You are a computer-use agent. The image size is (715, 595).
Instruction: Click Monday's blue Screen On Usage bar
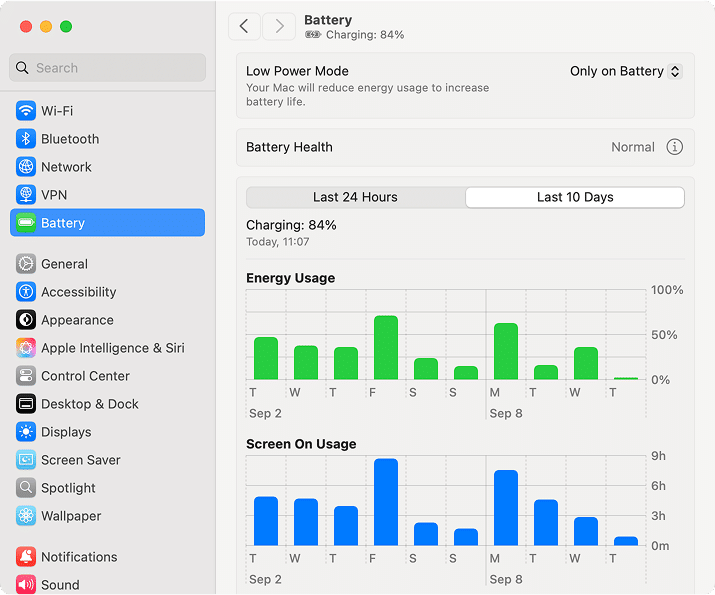coord(506,507)
